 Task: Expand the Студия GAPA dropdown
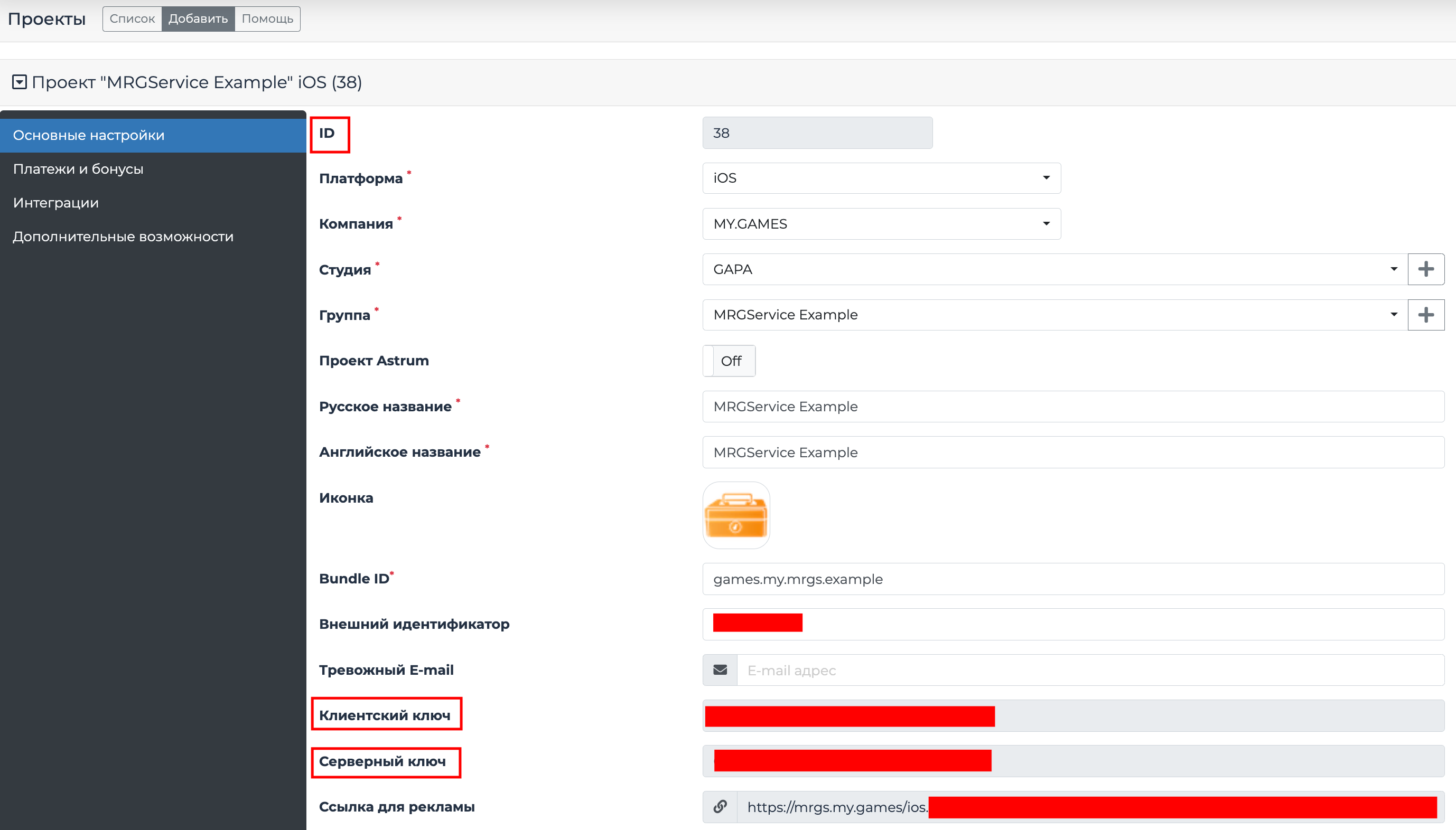pos(1054,269)
